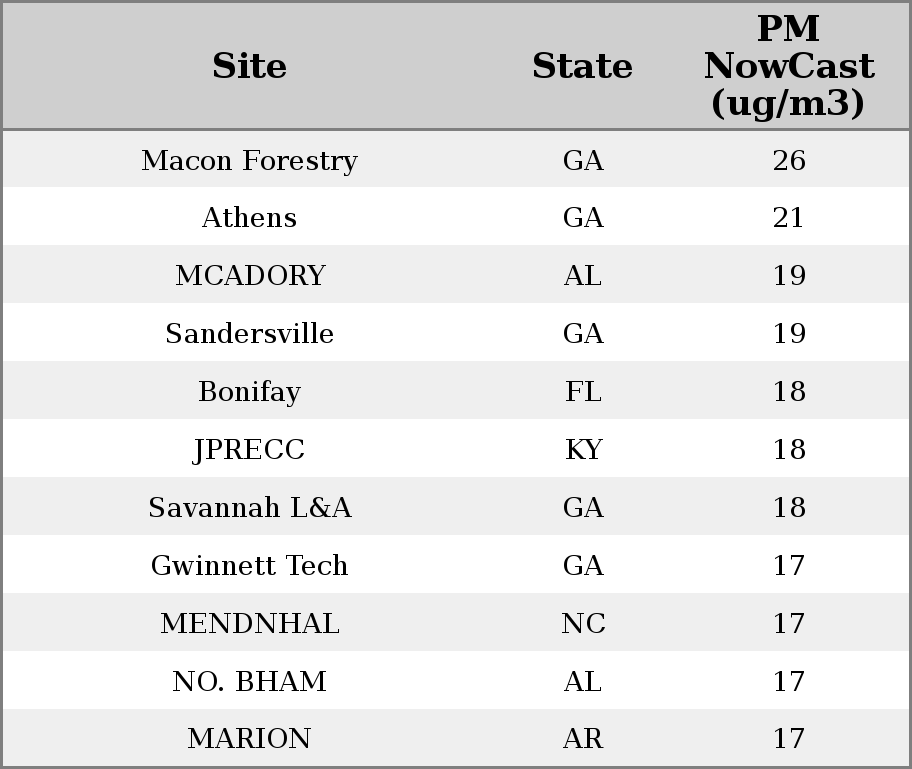Image resolution: width=912 pixels, height=769 pixels.
Task: Click the JPRECC site name
Action: (249, 450)
